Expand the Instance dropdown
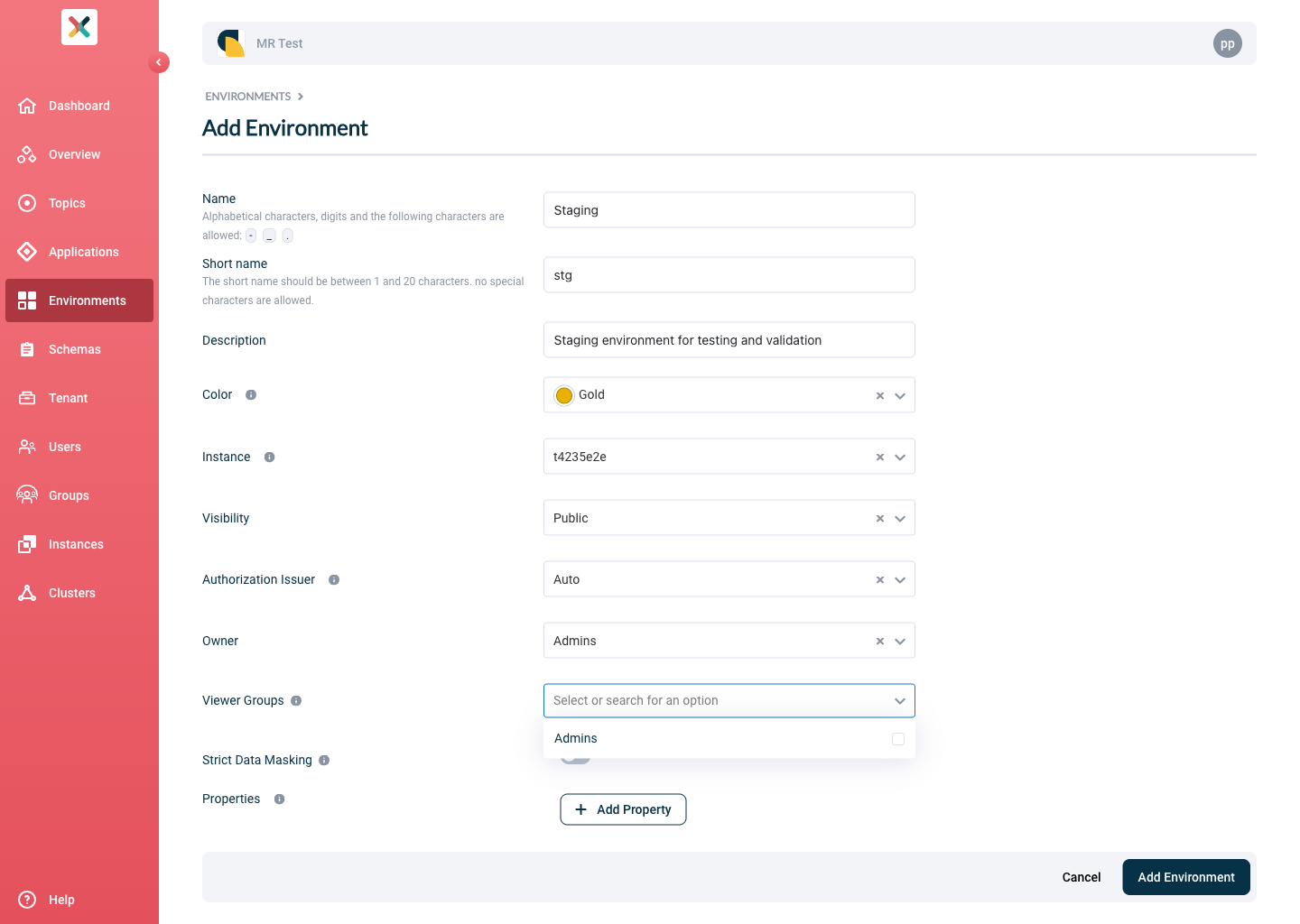This screenshot has height=924, width=1300. click(900, 457)
